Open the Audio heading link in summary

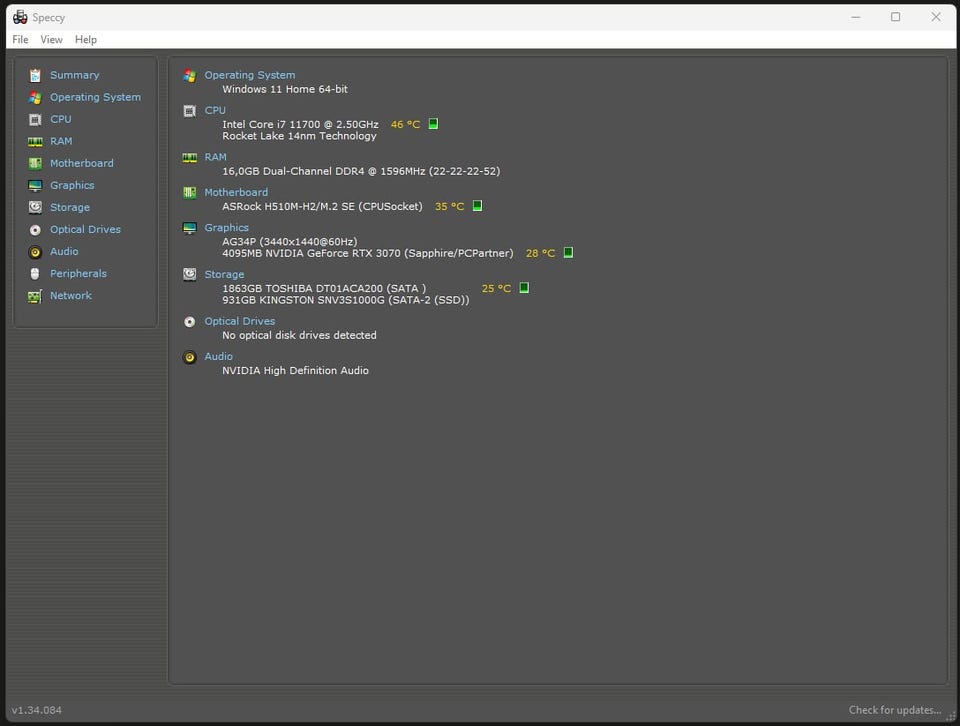219,356
